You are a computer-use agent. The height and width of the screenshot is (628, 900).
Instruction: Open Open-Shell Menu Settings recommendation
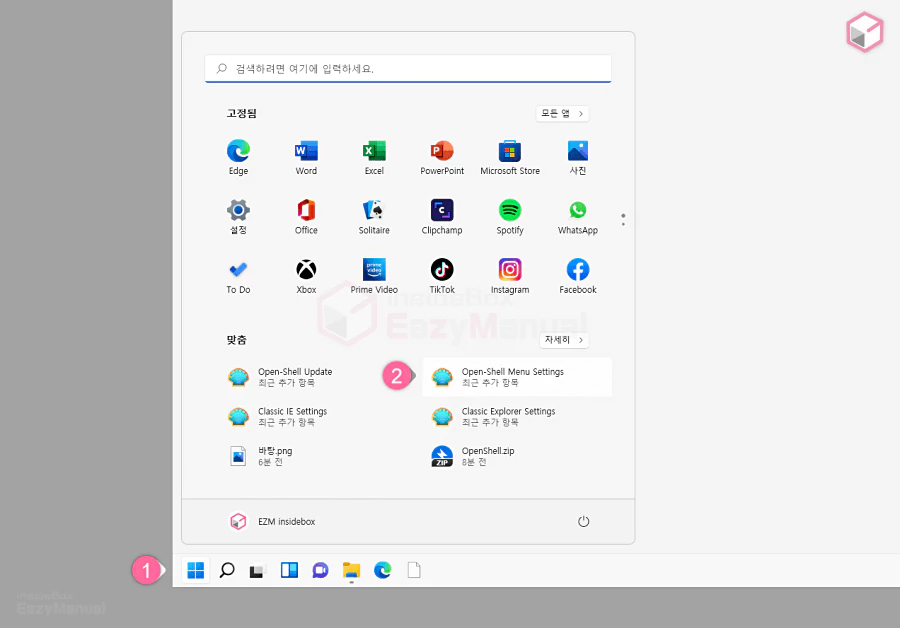[x=517, y=377]
